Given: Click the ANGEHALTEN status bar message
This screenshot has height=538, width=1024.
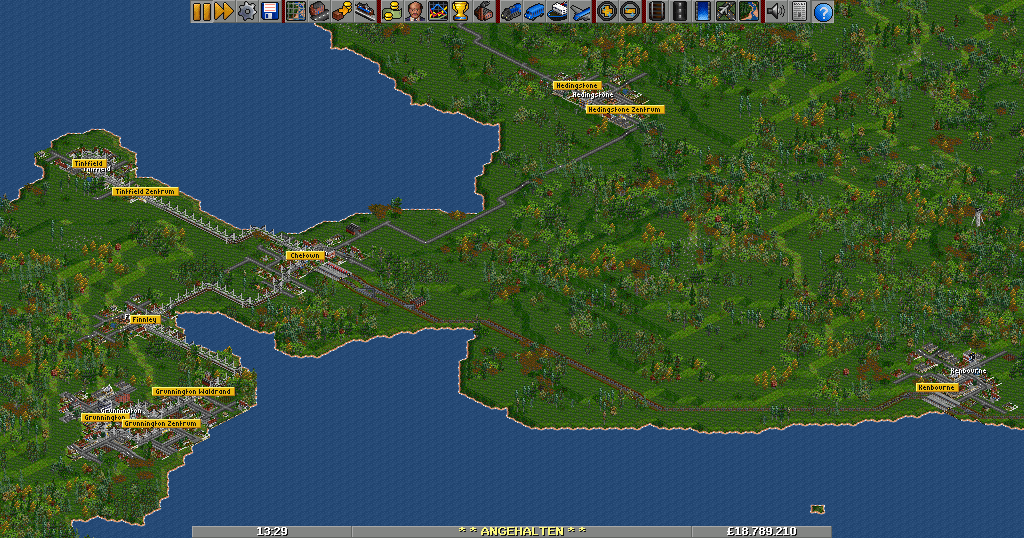Looking at the screenshot, I should point(521,531).
